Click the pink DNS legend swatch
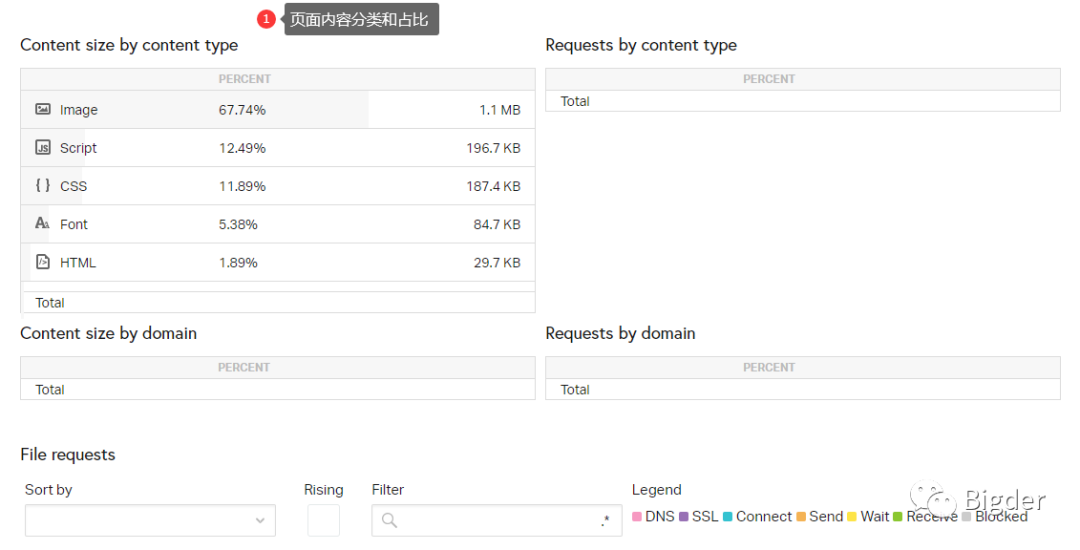The image size is (1080, 550). (637, 517)
